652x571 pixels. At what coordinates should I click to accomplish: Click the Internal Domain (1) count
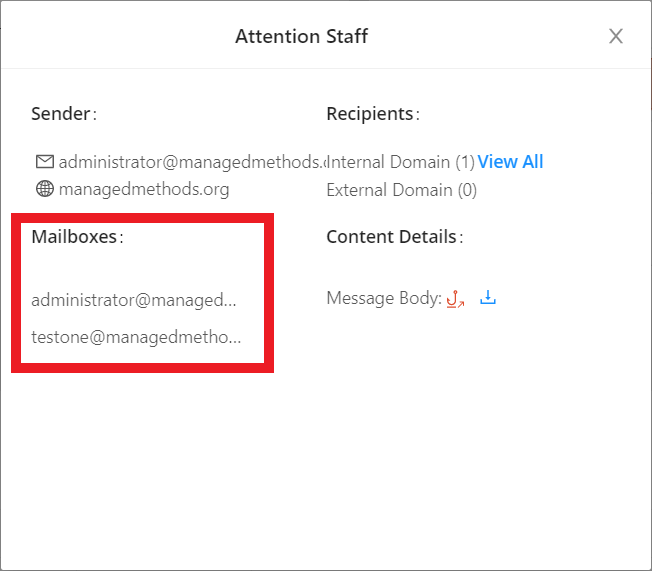[401, 162]
